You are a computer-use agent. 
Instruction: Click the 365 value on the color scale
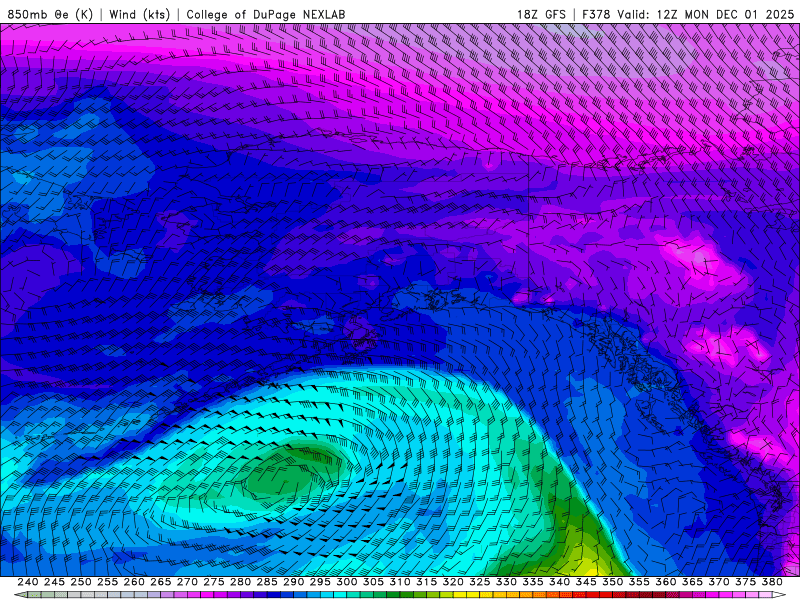[x=692, y=582]
